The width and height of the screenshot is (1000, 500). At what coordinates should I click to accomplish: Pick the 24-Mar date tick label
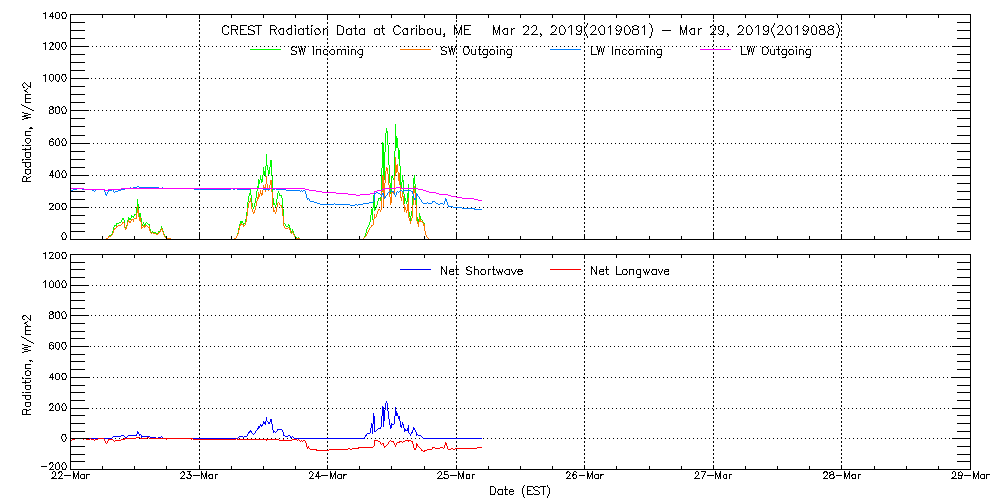point(328,476)
